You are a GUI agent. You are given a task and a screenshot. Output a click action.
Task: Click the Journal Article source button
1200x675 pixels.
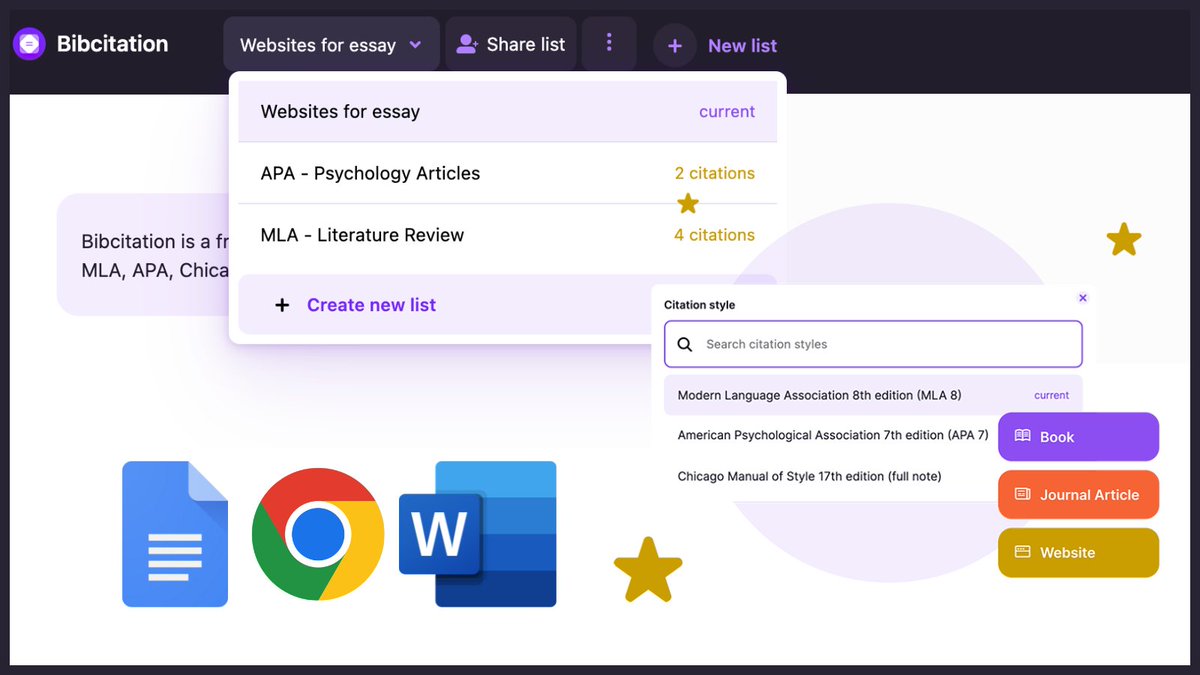tap(1078, 495)
